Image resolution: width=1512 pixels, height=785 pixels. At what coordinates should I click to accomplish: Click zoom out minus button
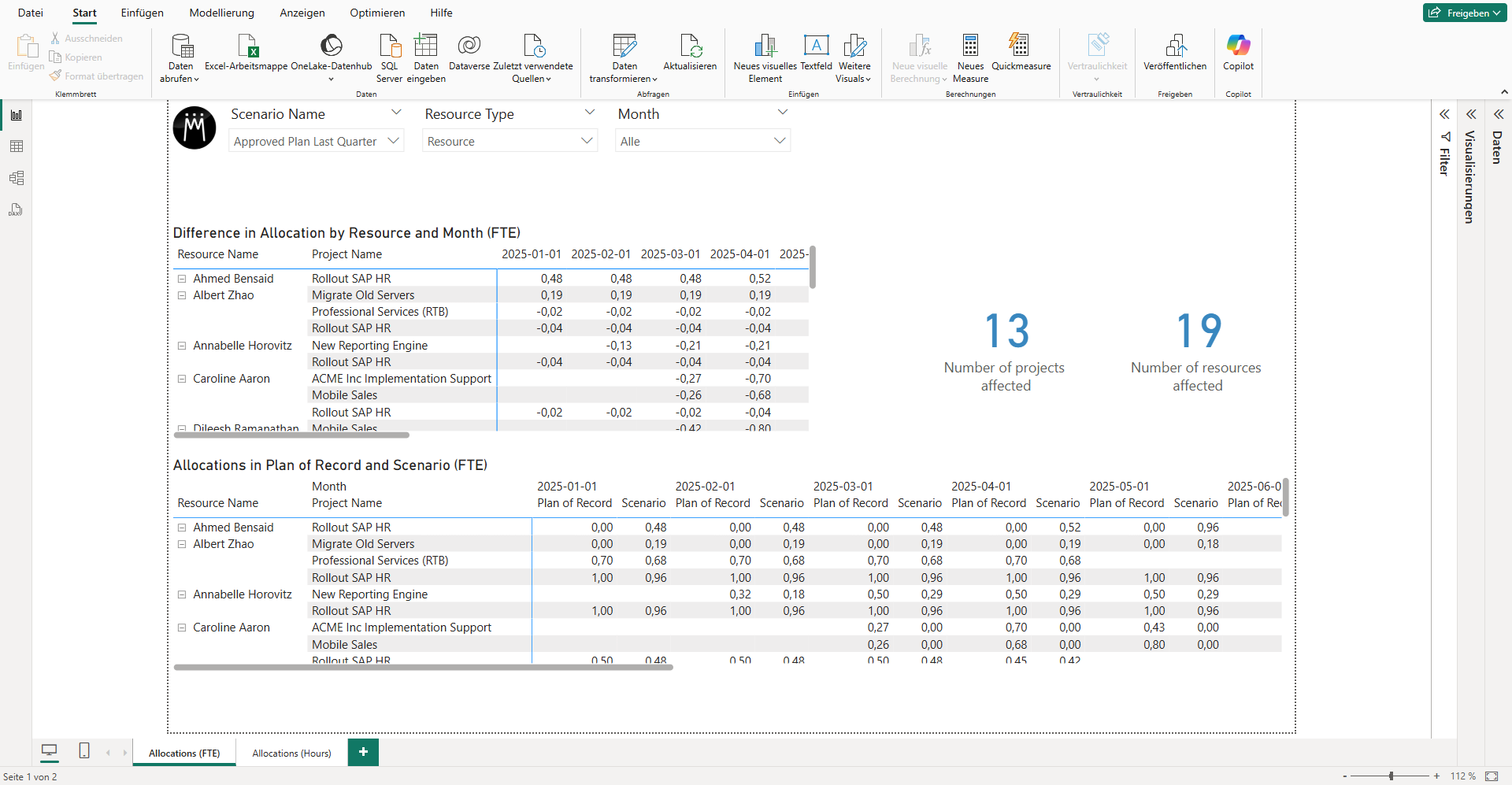pos(1345,776)
